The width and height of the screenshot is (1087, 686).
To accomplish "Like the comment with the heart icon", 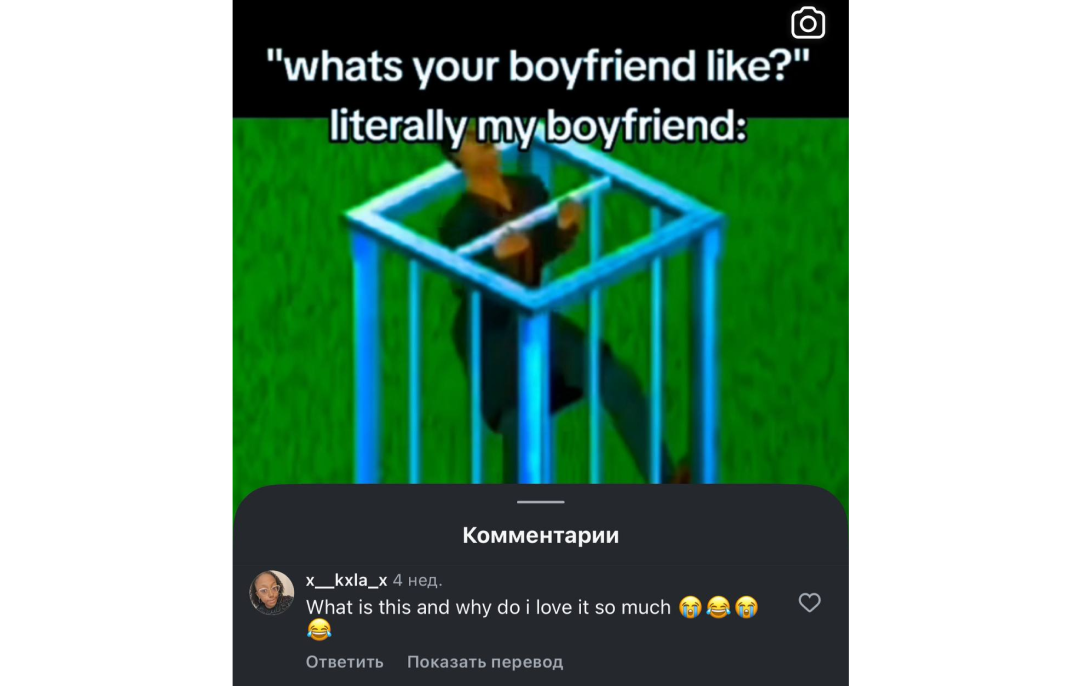I will [809, 602].
